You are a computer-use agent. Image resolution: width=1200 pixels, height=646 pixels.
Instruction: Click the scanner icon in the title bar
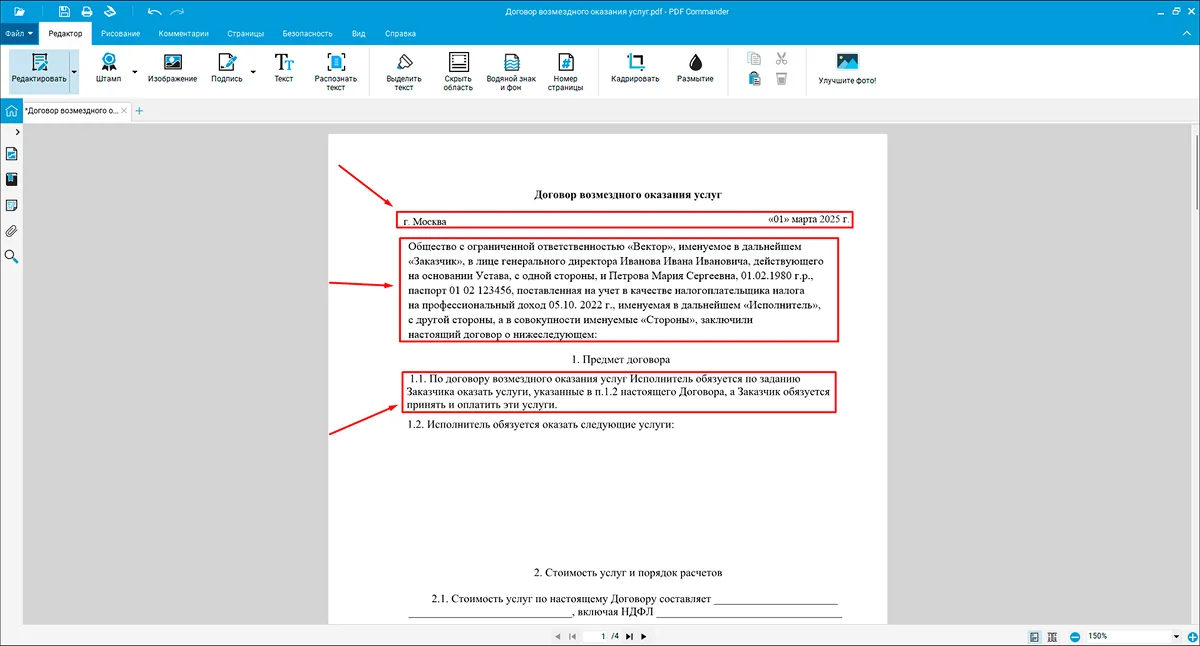(110, 11)
